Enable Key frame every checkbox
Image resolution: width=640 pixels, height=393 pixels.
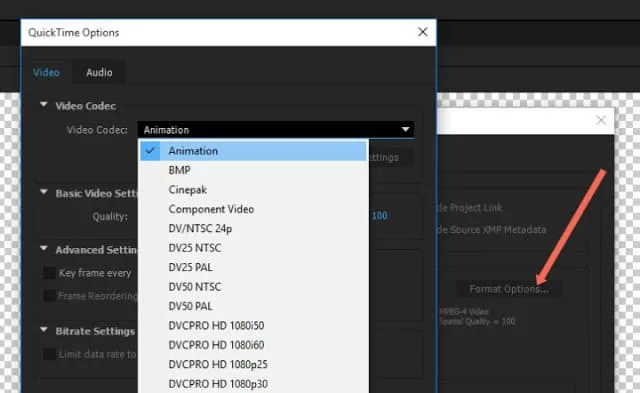49,273
